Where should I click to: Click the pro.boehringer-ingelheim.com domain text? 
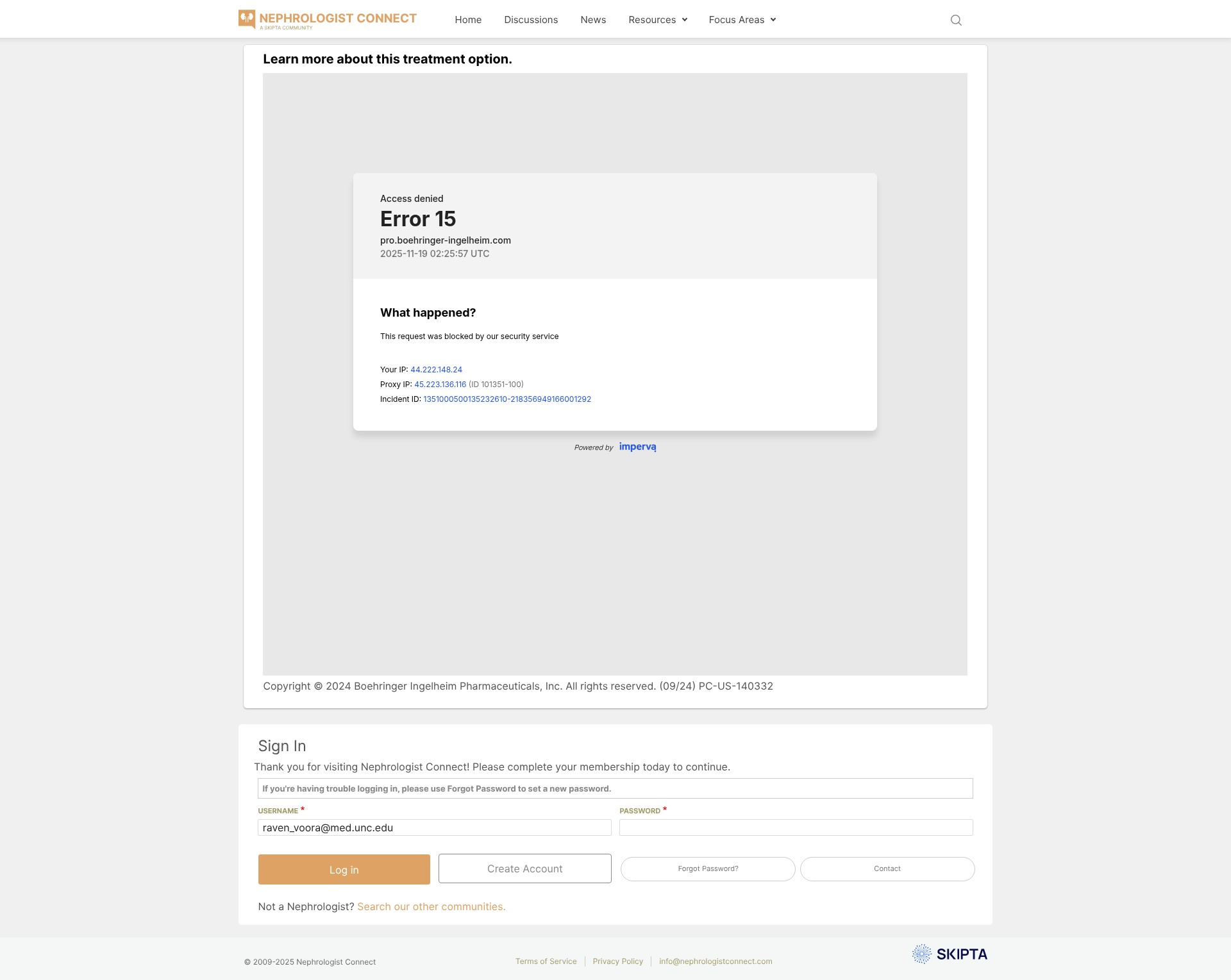(x=446, y=240)
